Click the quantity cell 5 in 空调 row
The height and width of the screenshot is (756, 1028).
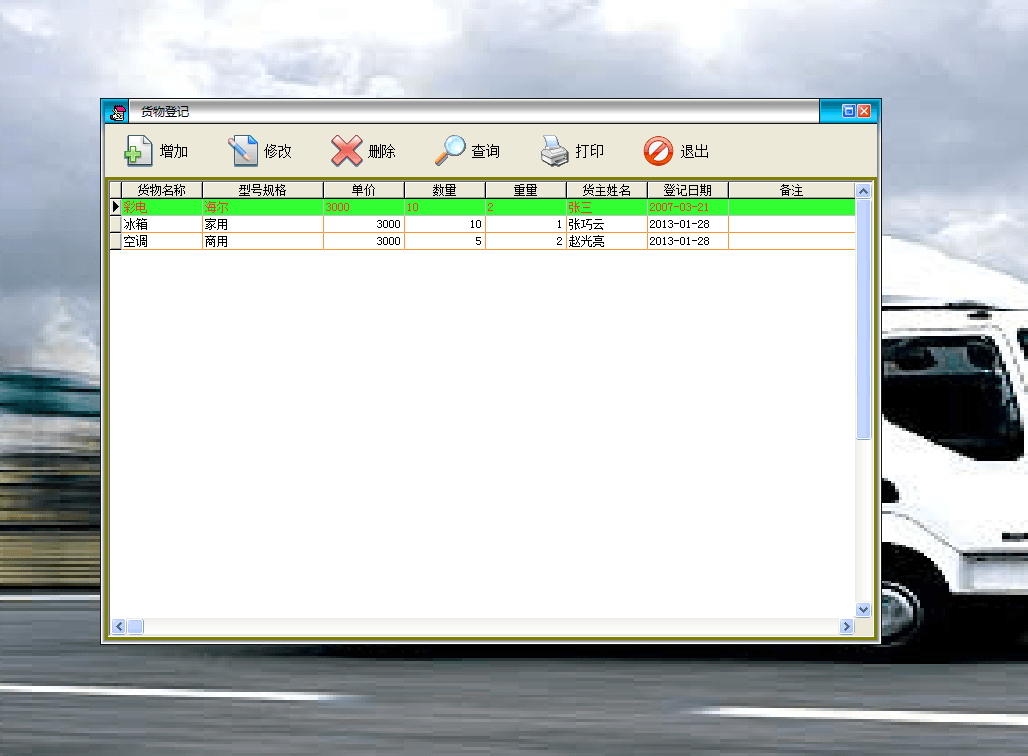[x=445, y=241]
